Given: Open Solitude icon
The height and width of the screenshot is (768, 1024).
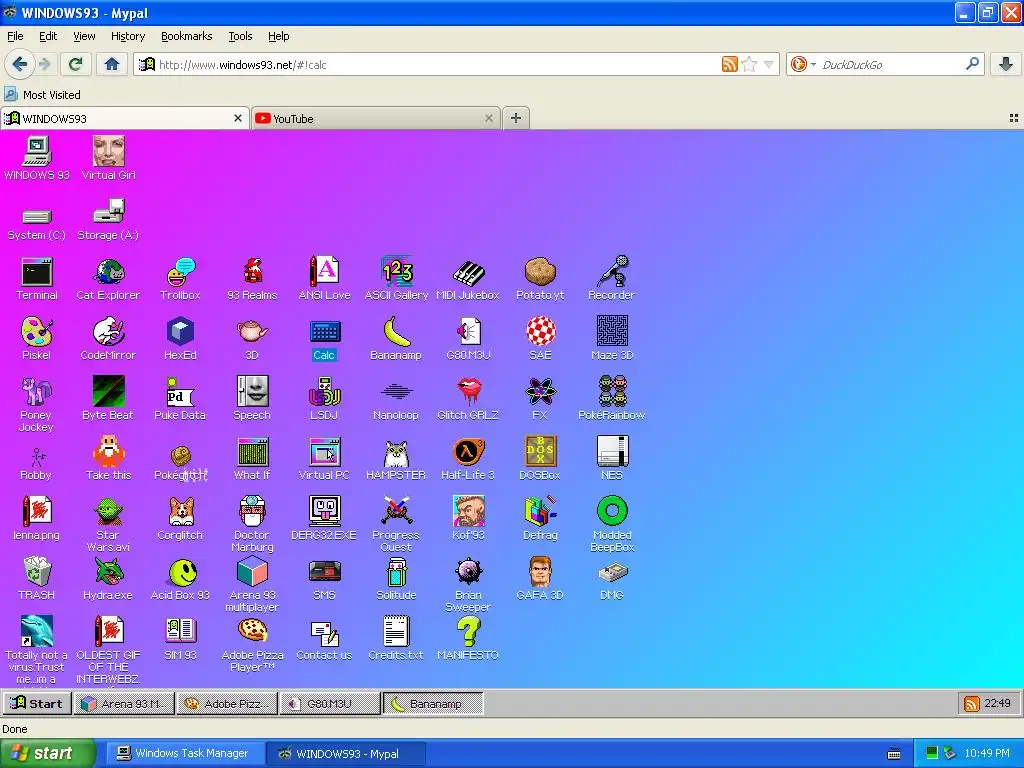Looking at the screenshot, I should click(x=396, y=579).
